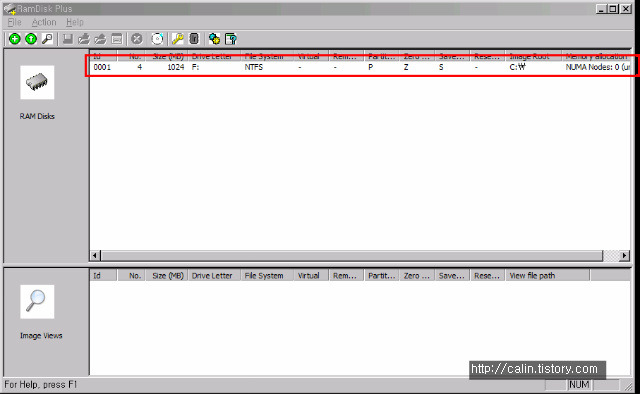This screenshot has height=394, width=640.
Task: Click the left scroll arrow of horizontal scrollbar
Action: [95, 256]
